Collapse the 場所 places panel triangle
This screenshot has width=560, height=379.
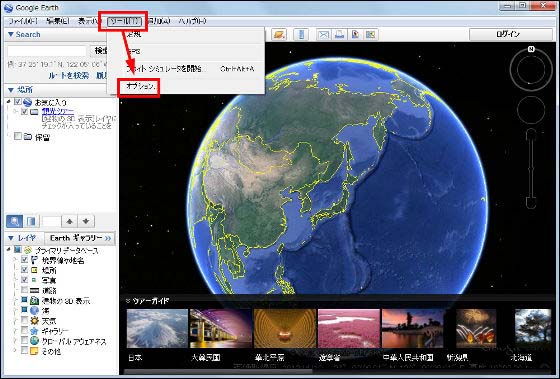(x=11, y=90)
